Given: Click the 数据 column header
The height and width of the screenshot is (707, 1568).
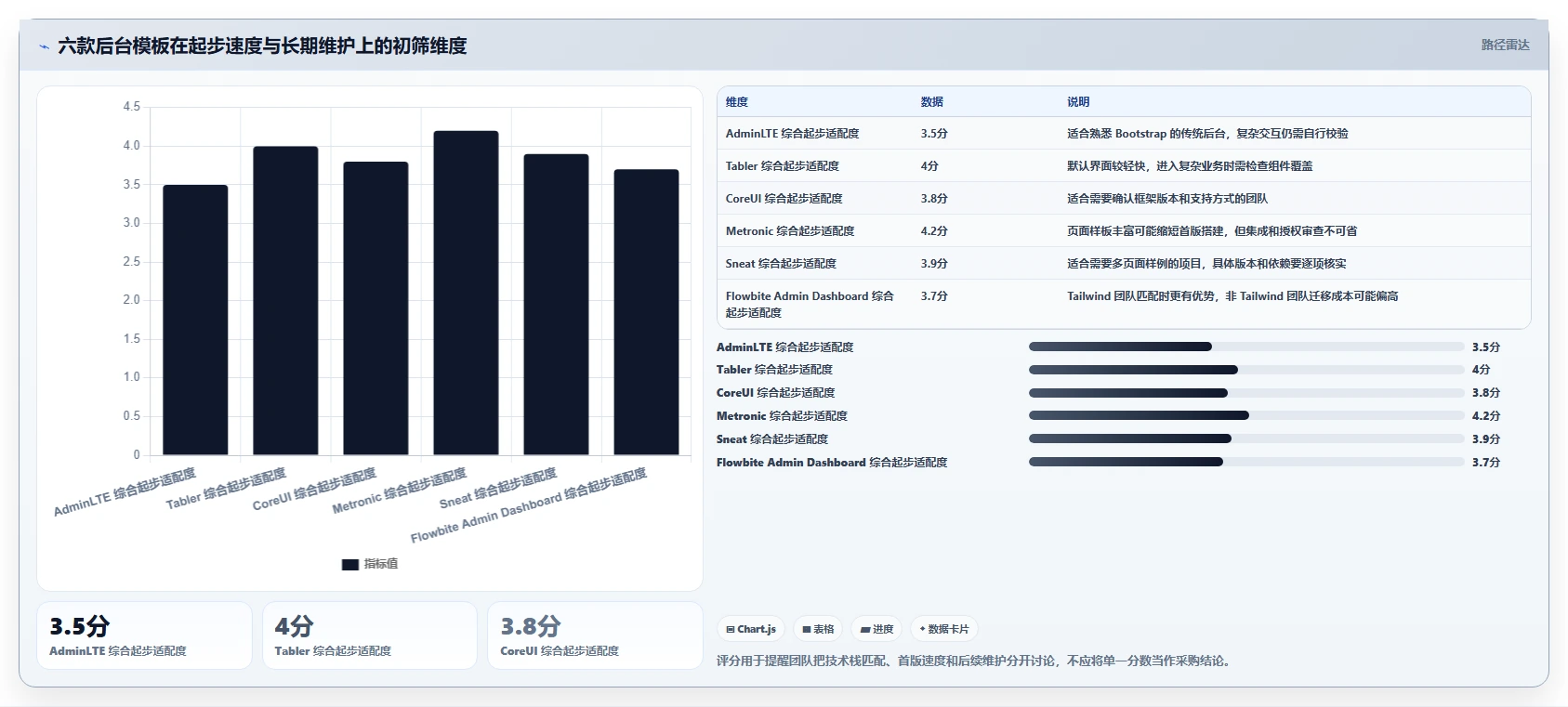Looking at the screenshot, I should [932, 102].
